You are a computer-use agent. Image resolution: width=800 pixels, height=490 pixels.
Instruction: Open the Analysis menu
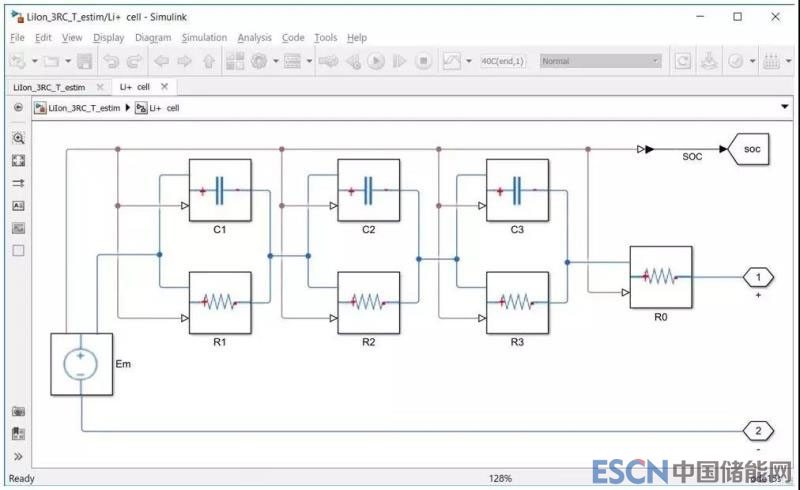254,38
